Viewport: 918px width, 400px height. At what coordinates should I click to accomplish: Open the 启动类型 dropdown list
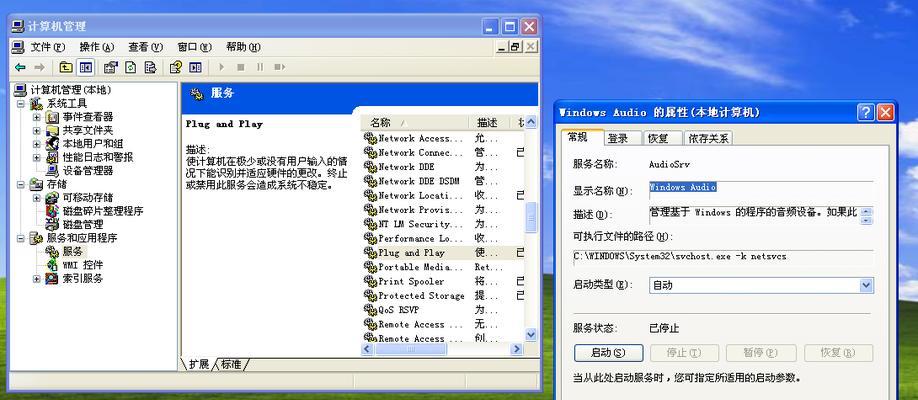point(866,285)
